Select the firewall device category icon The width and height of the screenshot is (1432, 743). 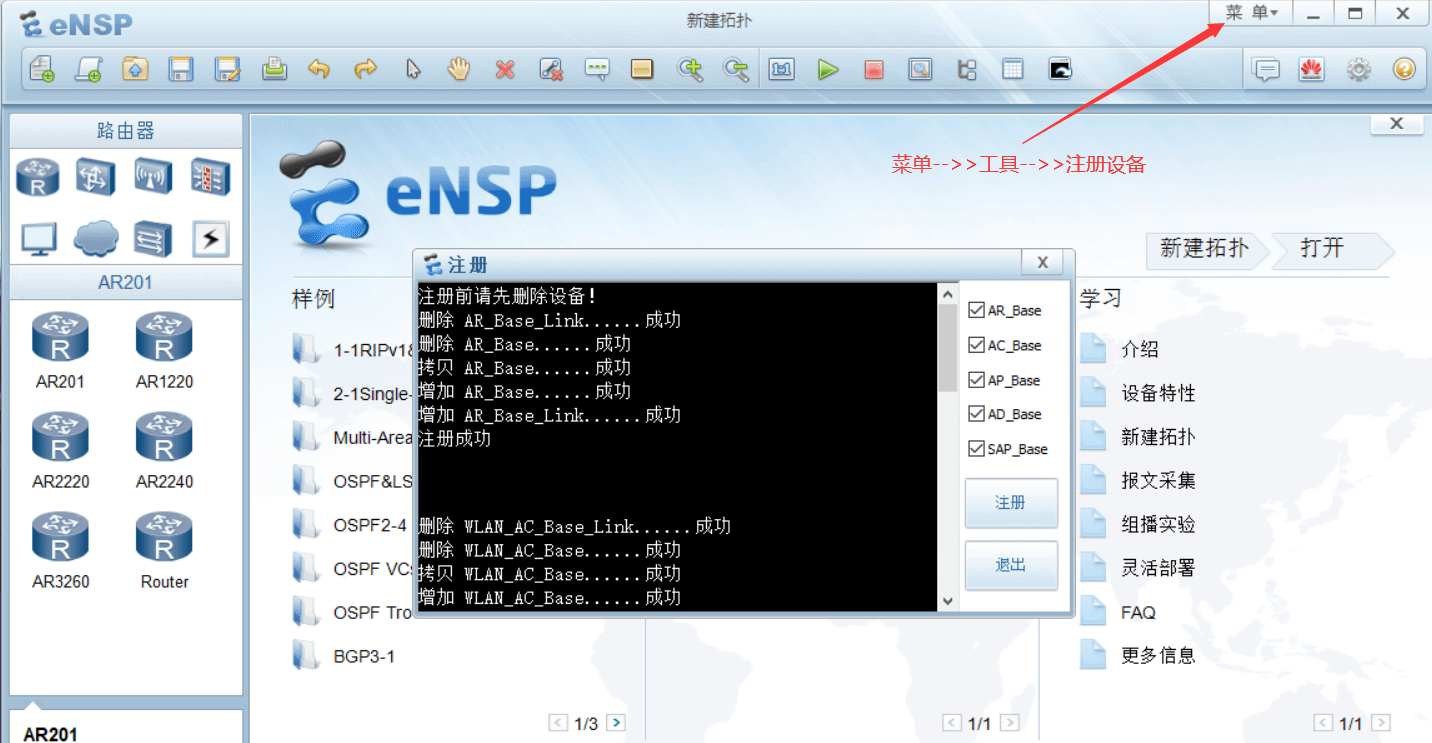tap(210, 178)
